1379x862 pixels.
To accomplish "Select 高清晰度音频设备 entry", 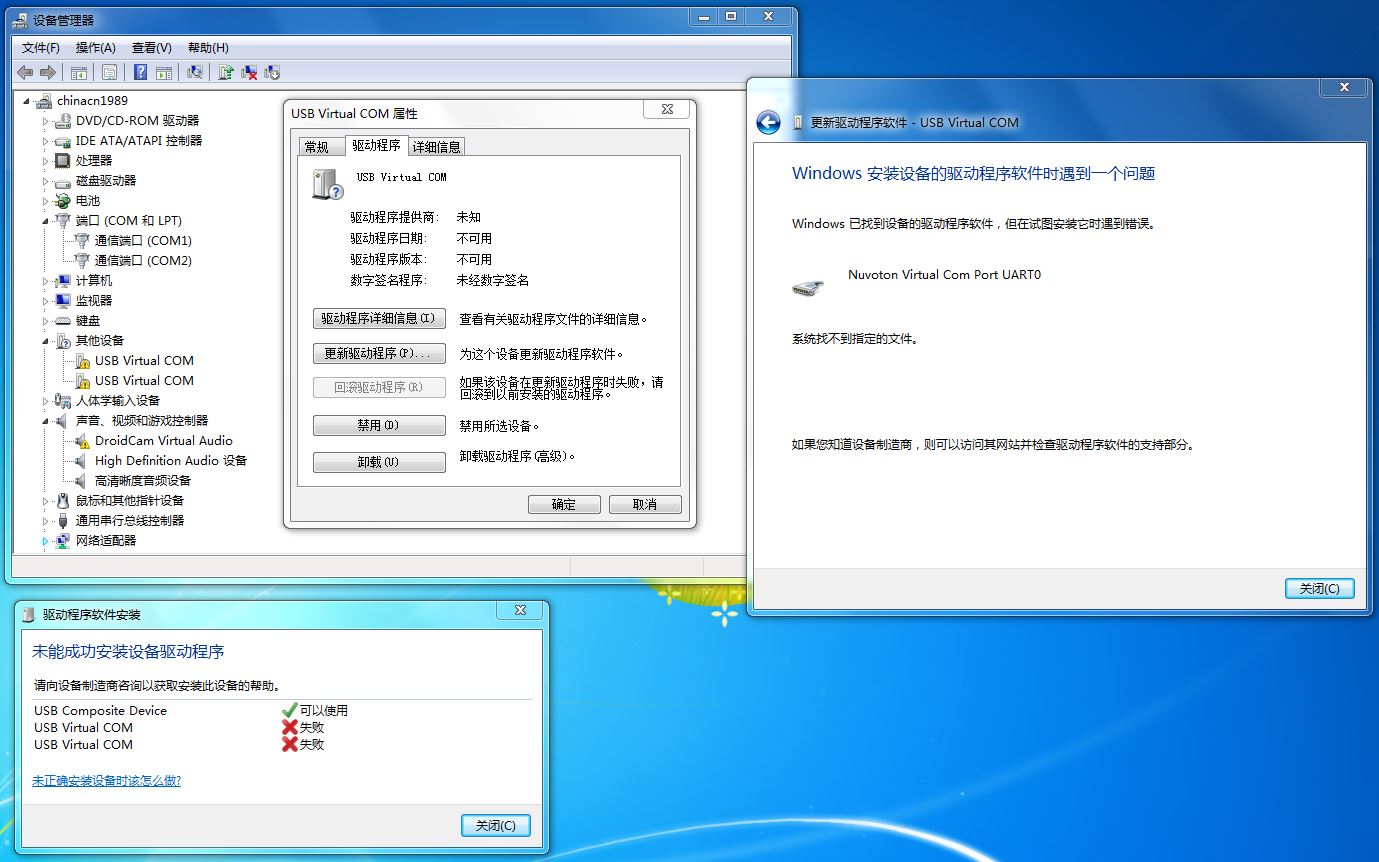I will [x=142, y=480].
